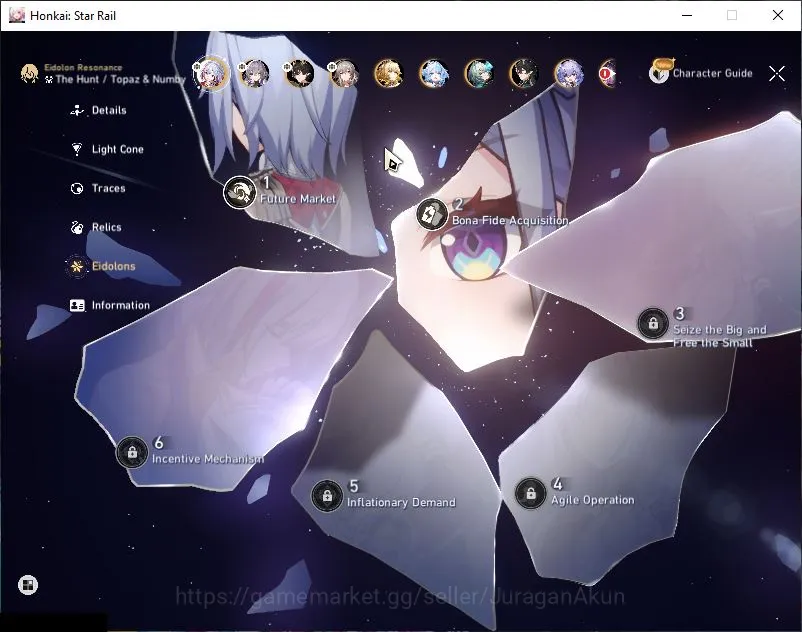The width and height of the screenshot is (802, 632).
Task: Click the Information card icon
Action: (77, 305)
